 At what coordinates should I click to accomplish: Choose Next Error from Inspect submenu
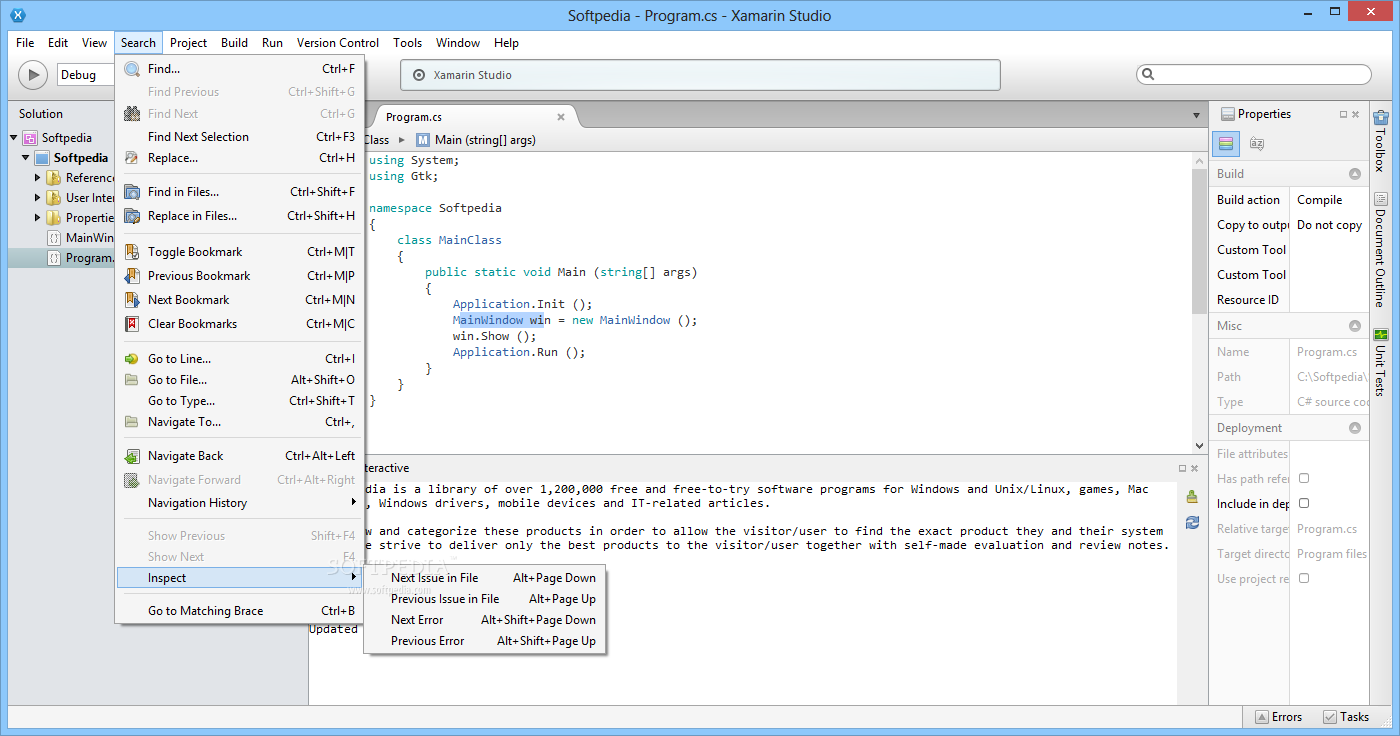click(485, 620)
